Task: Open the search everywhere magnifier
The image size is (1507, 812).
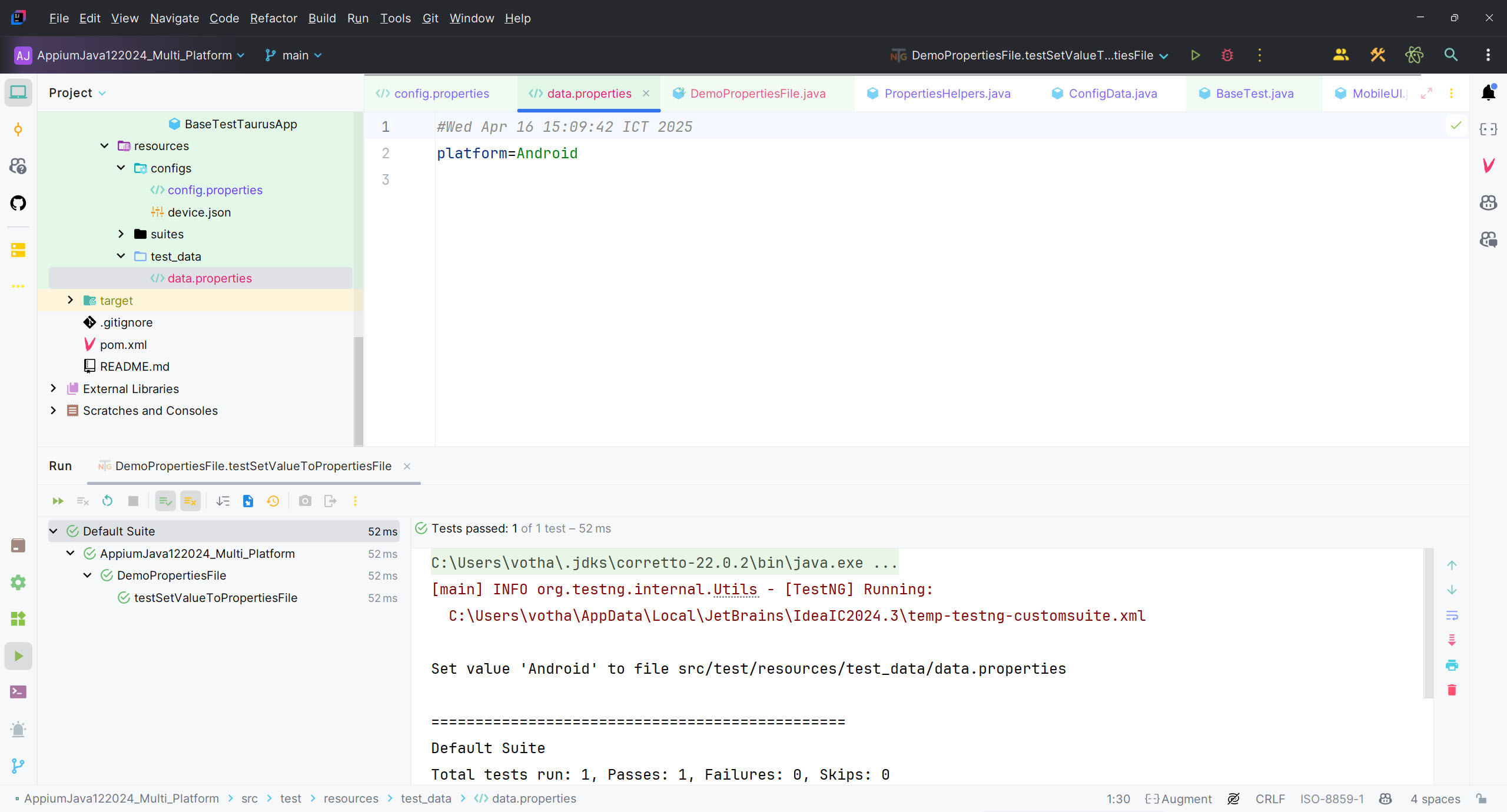Action: [1451, 55]
